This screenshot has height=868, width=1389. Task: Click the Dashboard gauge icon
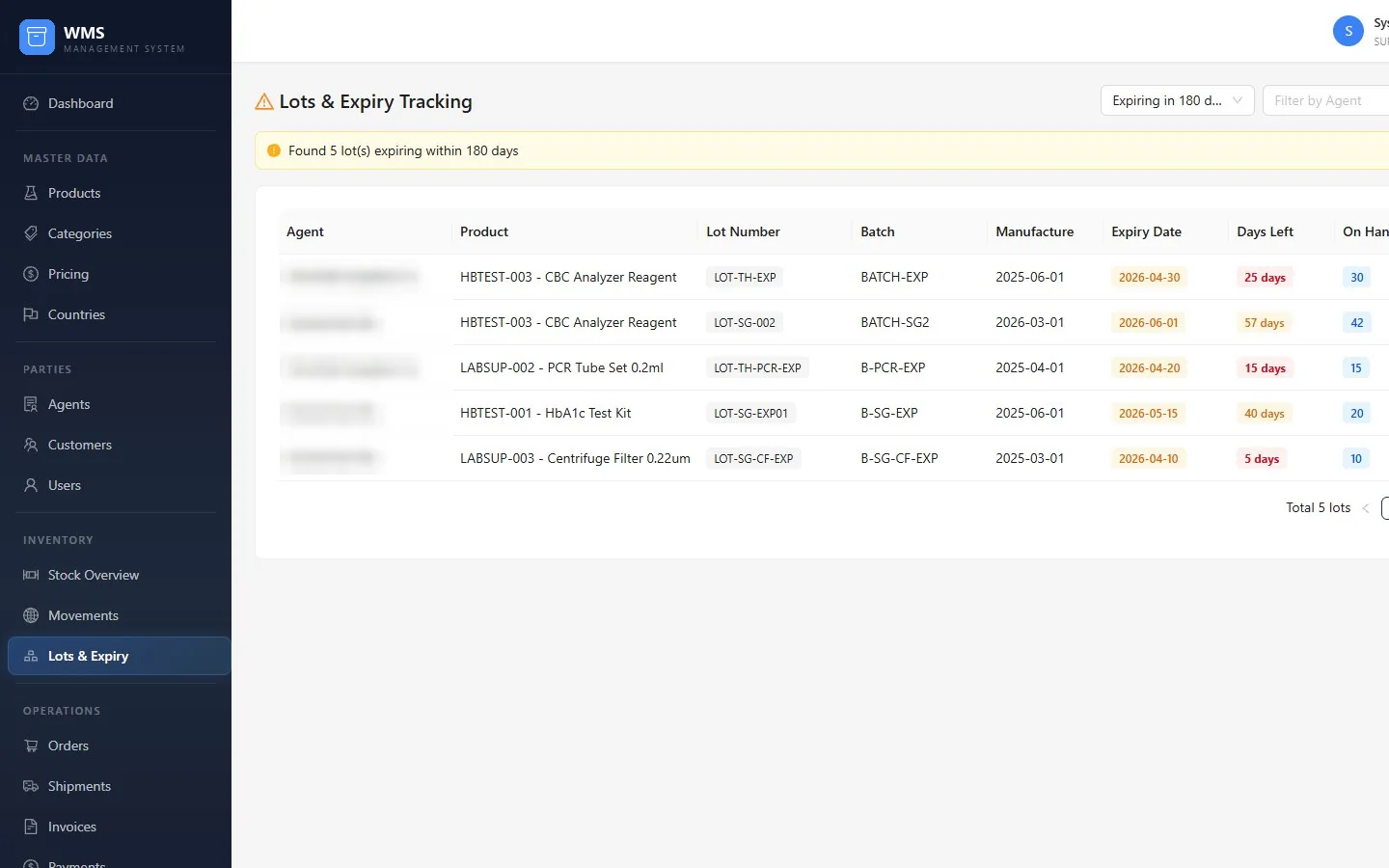31,104
